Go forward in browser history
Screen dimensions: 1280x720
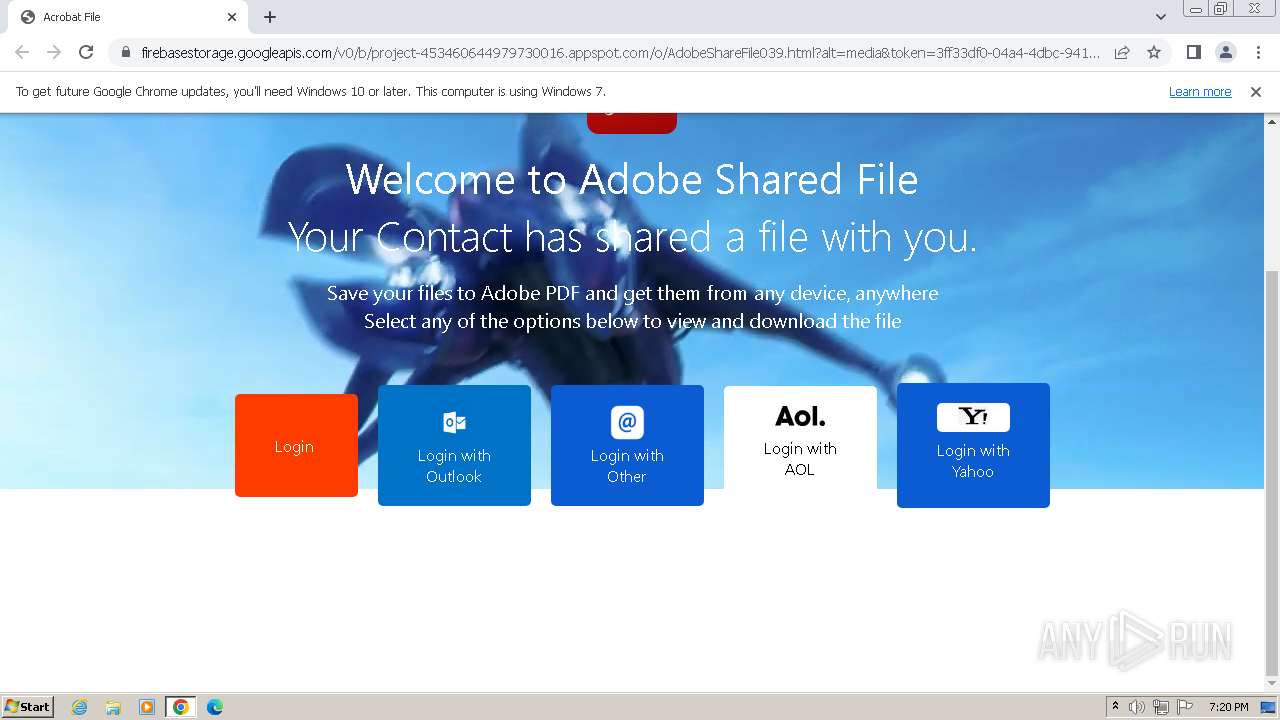coord(54,52)
